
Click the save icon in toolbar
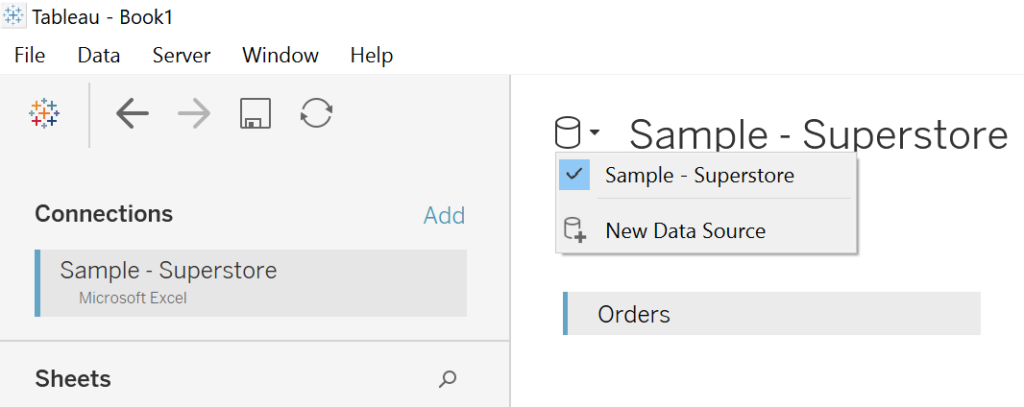(256, 114)
